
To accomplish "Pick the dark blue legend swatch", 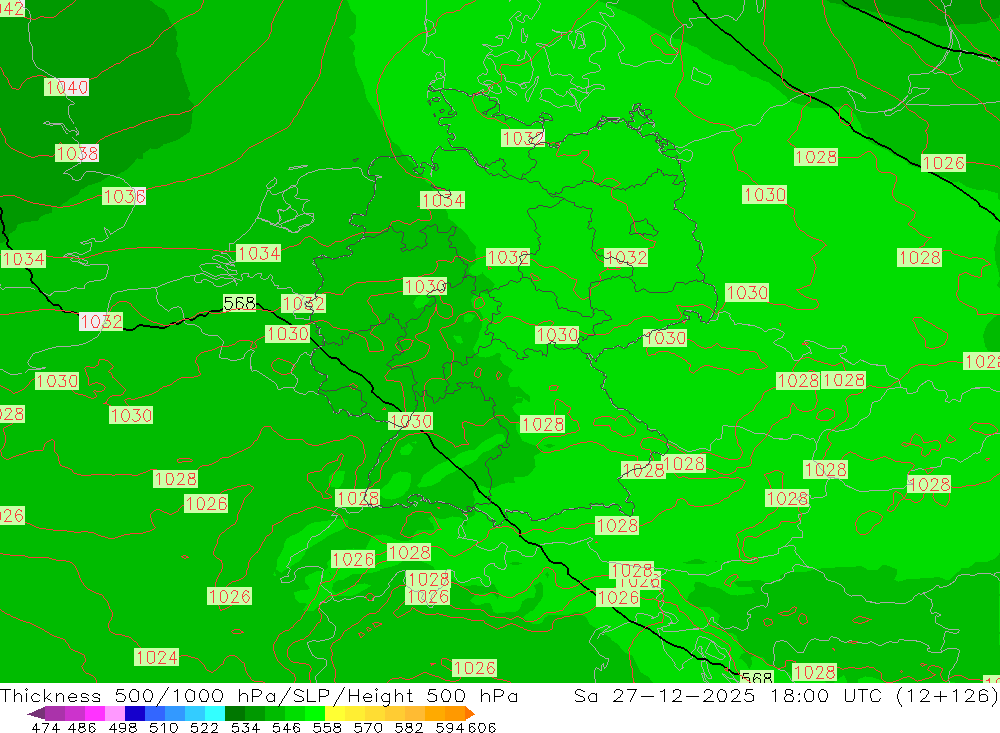I will tap(135, 713).
